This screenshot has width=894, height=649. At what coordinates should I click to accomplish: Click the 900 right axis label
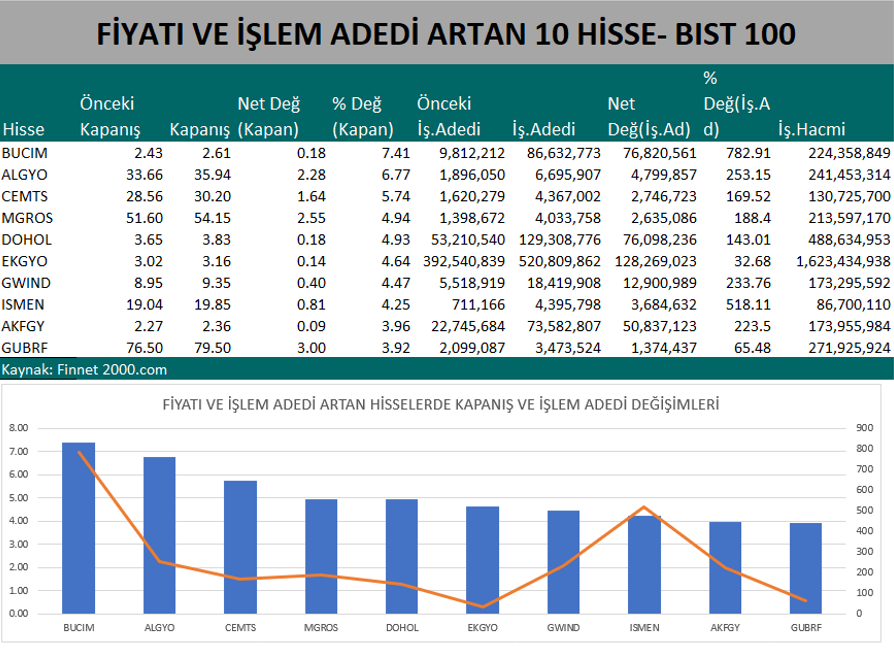click(x=864, y=428)
